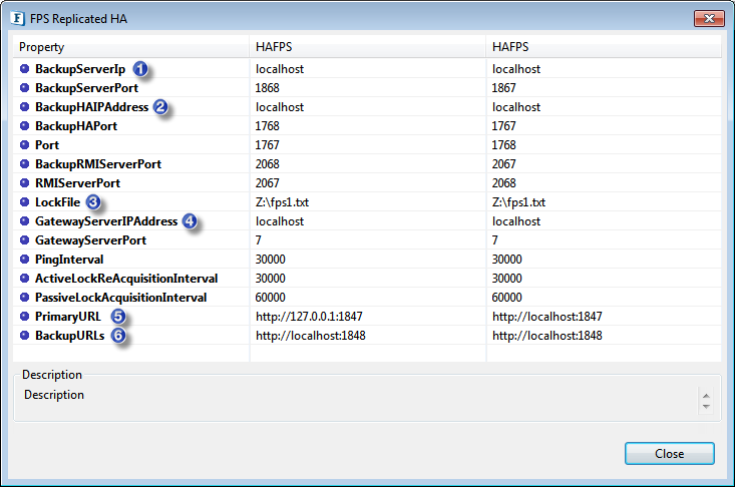Image resolution: width=735 pixels, height=487 pixels.
Task: Select the PrimaryURL property name
Action: [x=68, y=316]
